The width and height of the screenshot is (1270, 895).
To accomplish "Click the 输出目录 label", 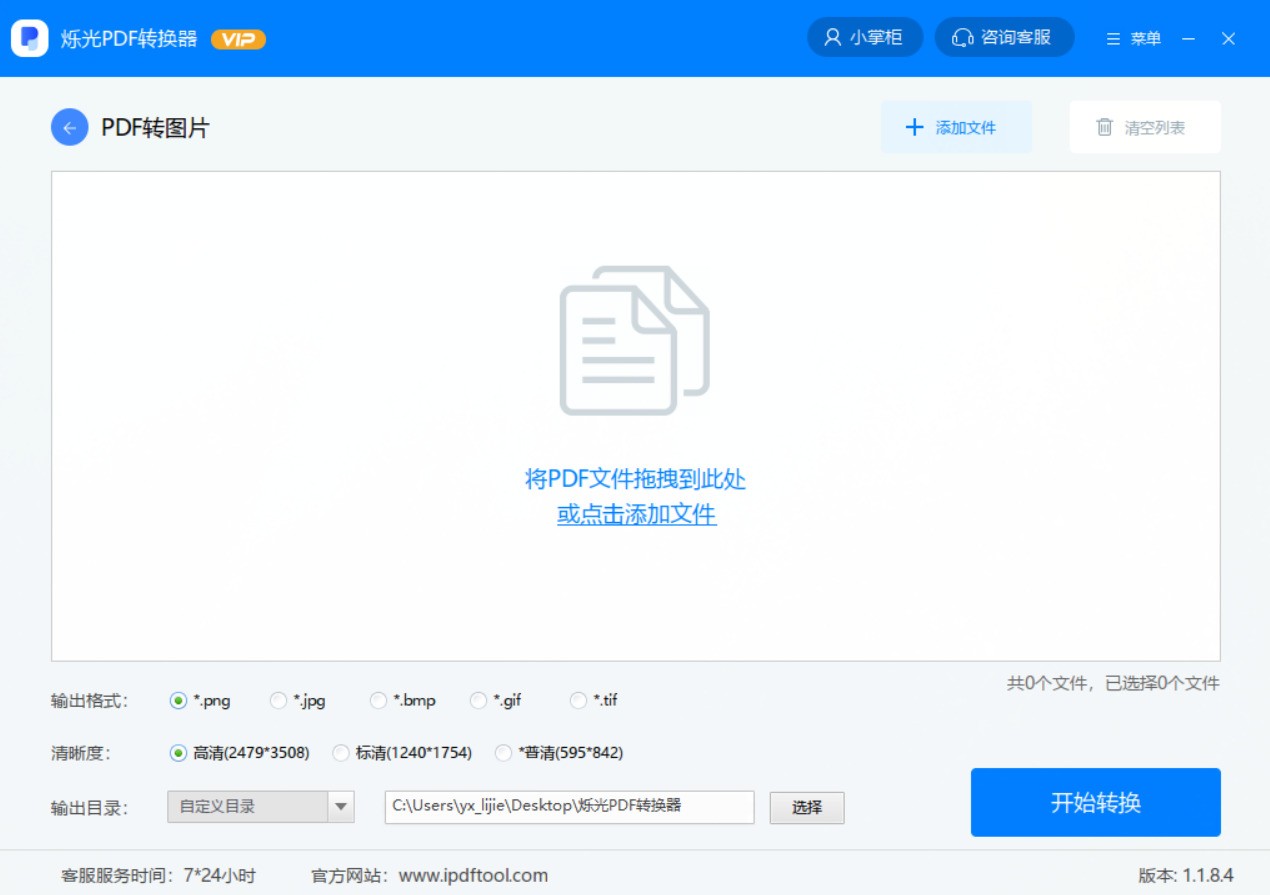I will click(x=90, y=808).
